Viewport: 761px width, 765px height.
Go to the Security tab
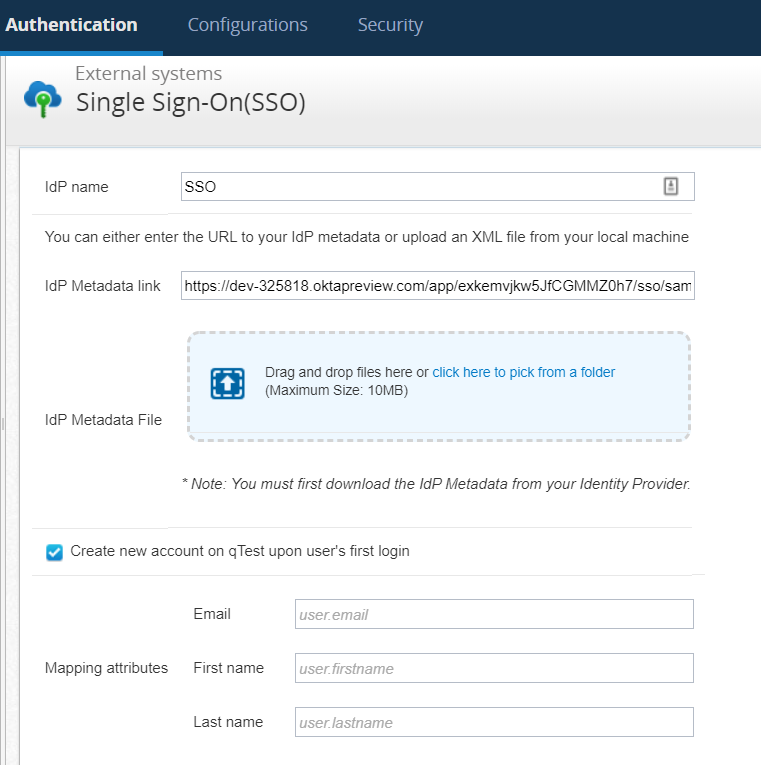(390, 25)
